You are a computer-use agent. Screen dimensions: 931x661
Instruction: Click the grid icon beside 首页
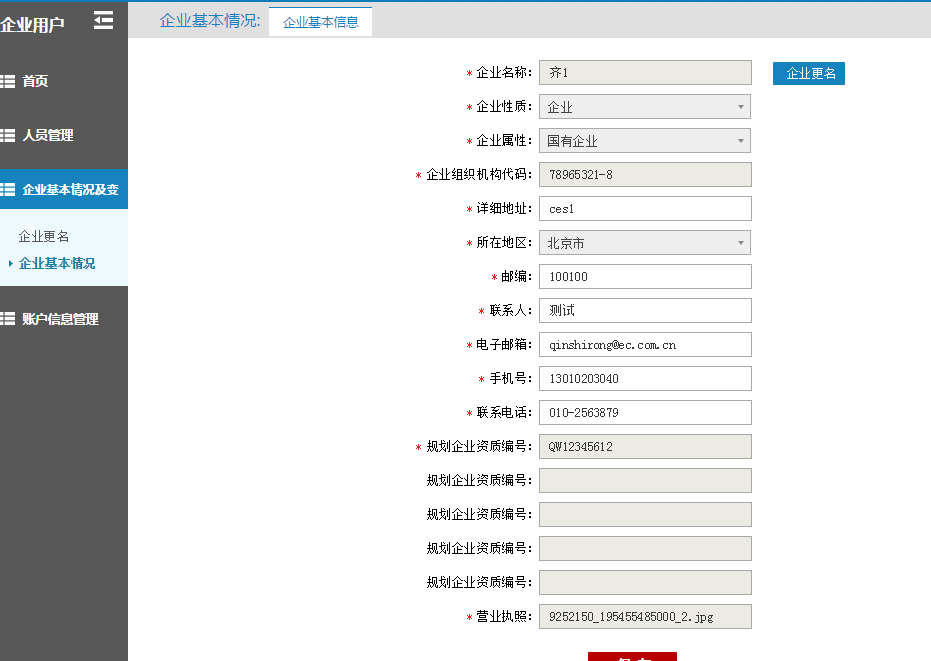[x=8, y=81]
